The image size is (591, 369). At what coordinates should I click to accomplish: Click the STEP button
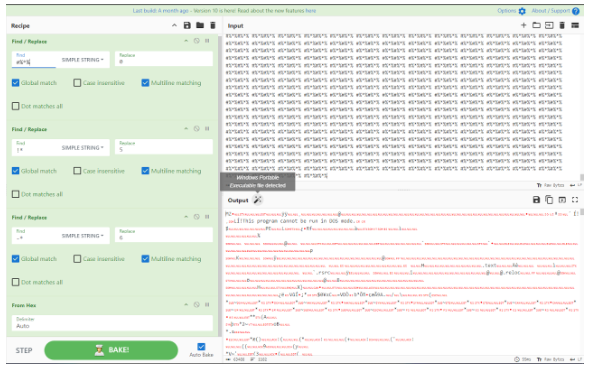tap(24, 350)
